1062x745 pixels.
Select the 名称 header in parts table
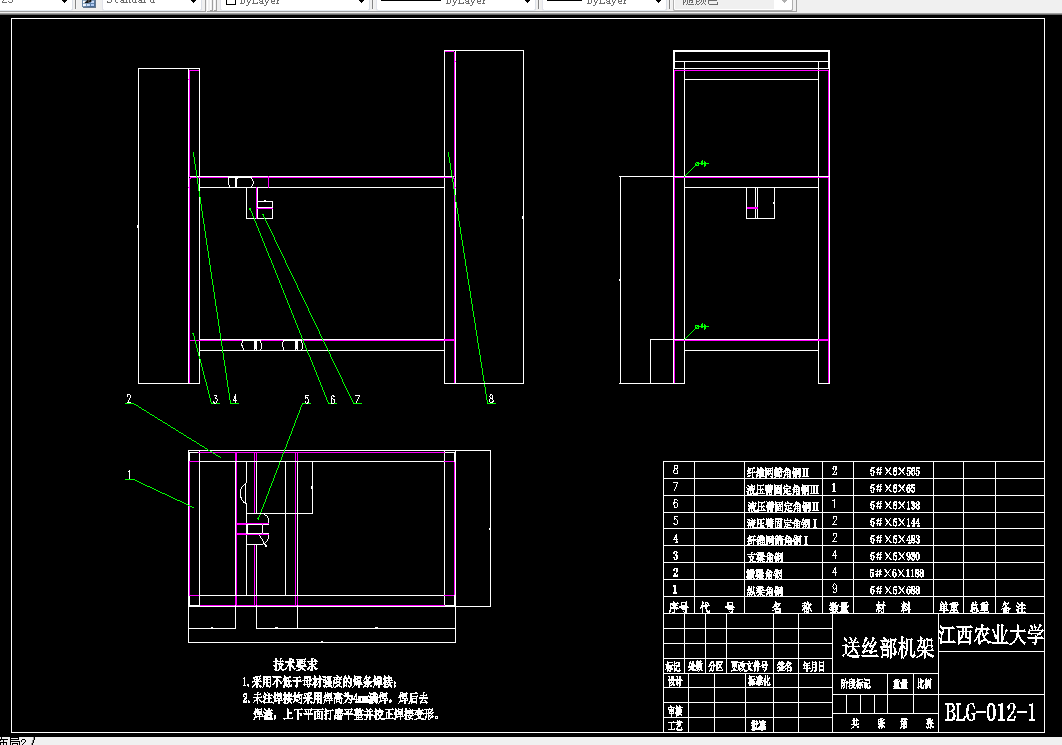[792, 607]
